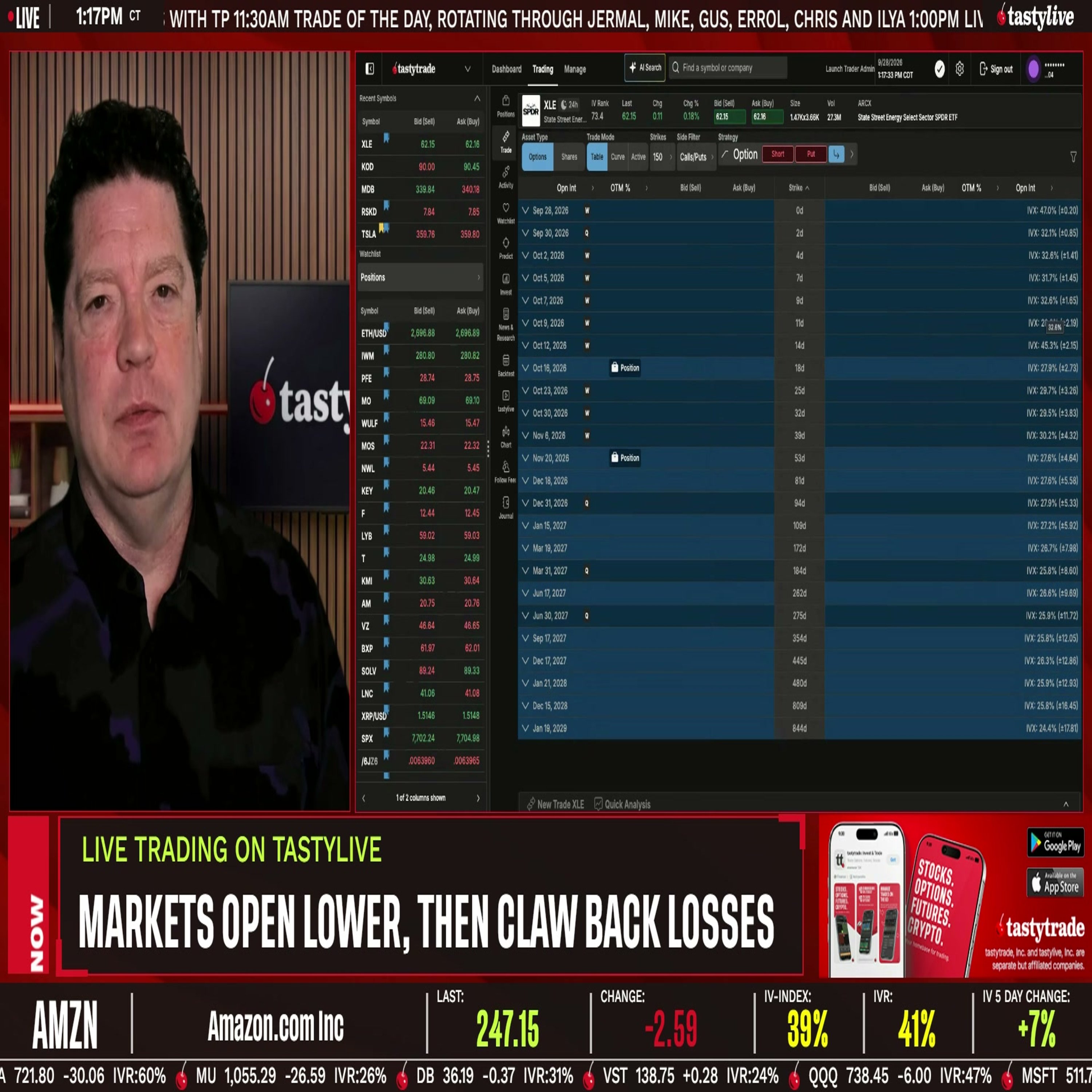
Task: Open the Predict tool icon
Action: pos(506,248)
